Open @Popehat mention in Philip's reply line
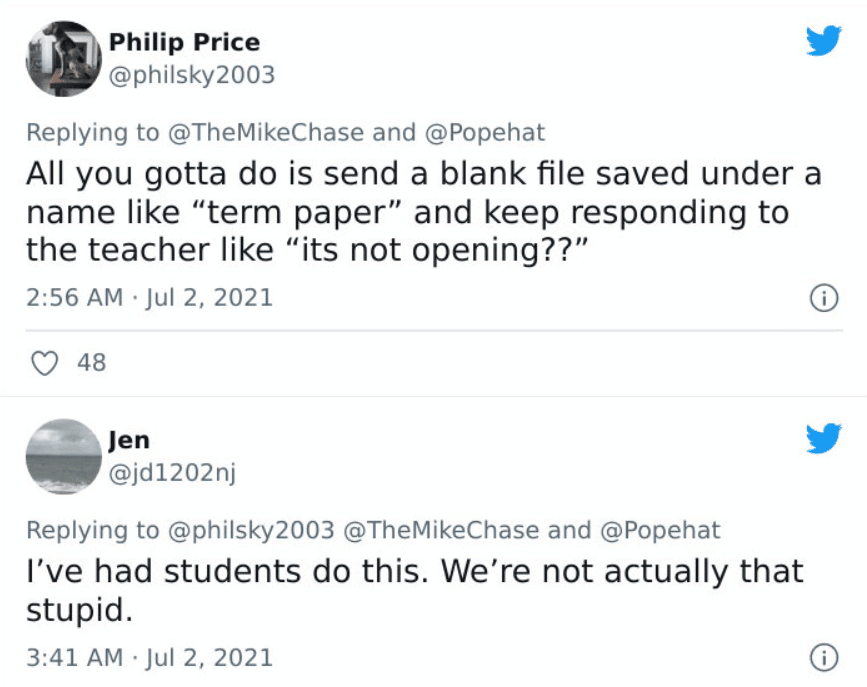 click(484, 132)
